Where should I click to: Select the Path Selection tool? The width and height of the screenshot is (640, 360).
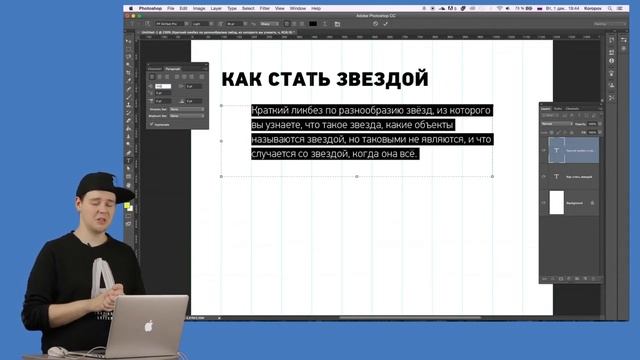(x=129, y=169)
